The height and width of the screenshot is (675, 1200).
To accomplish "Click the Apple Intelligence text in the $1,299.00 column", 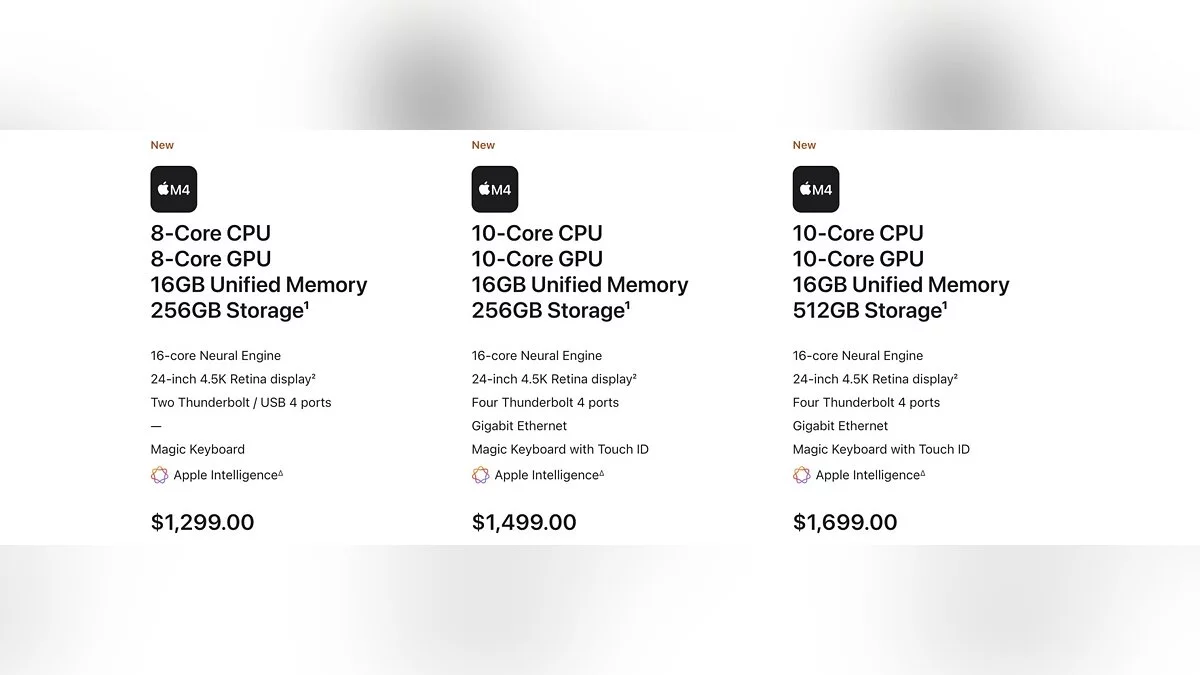I will (x=225, y=475).
